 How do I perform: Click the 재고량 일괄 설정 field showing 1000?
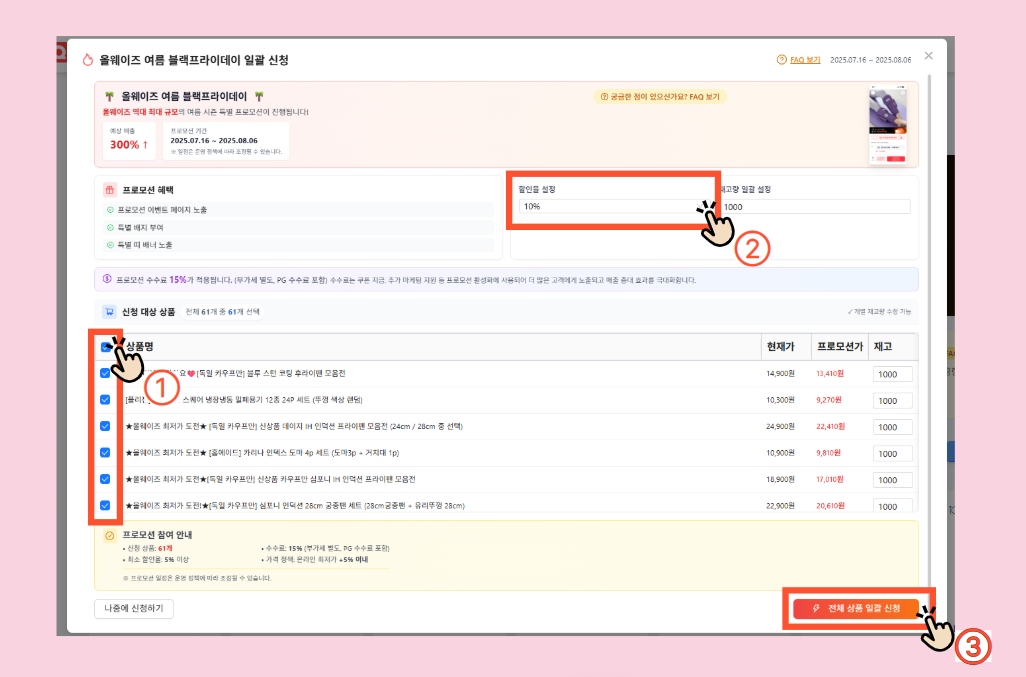coord(814,207)
